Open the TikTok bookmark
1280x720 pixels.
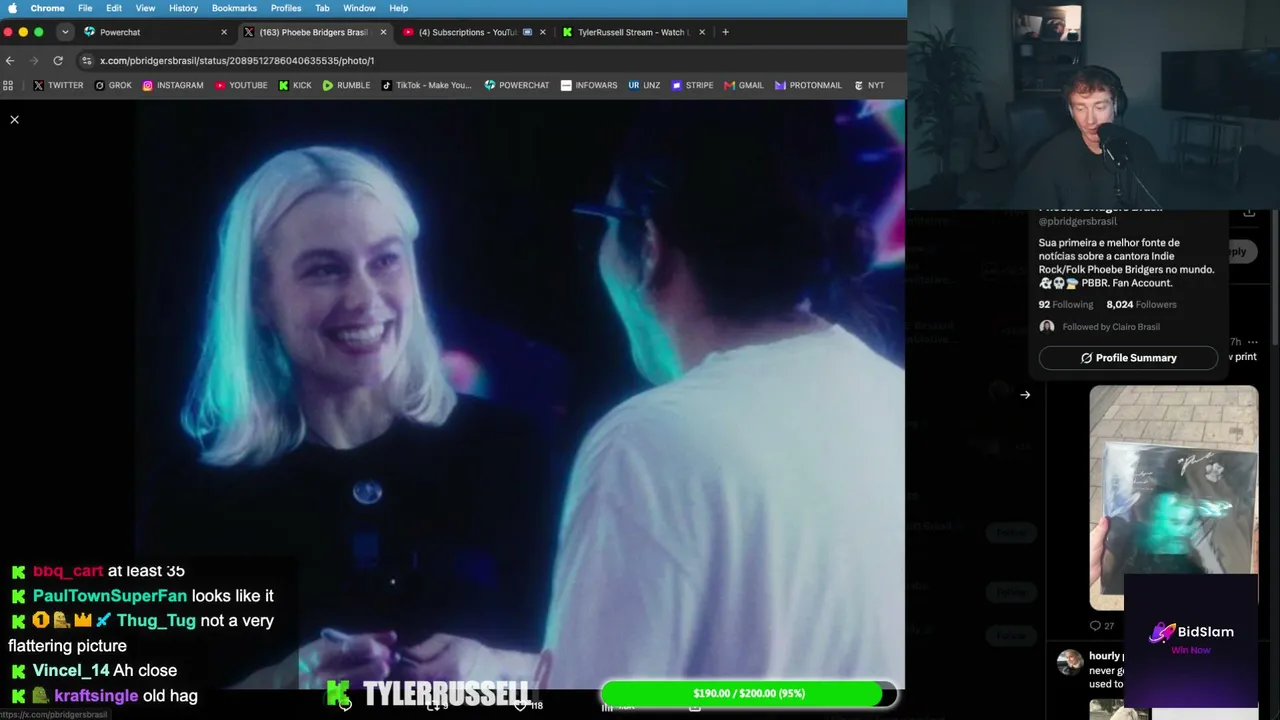tap(426, 85)
